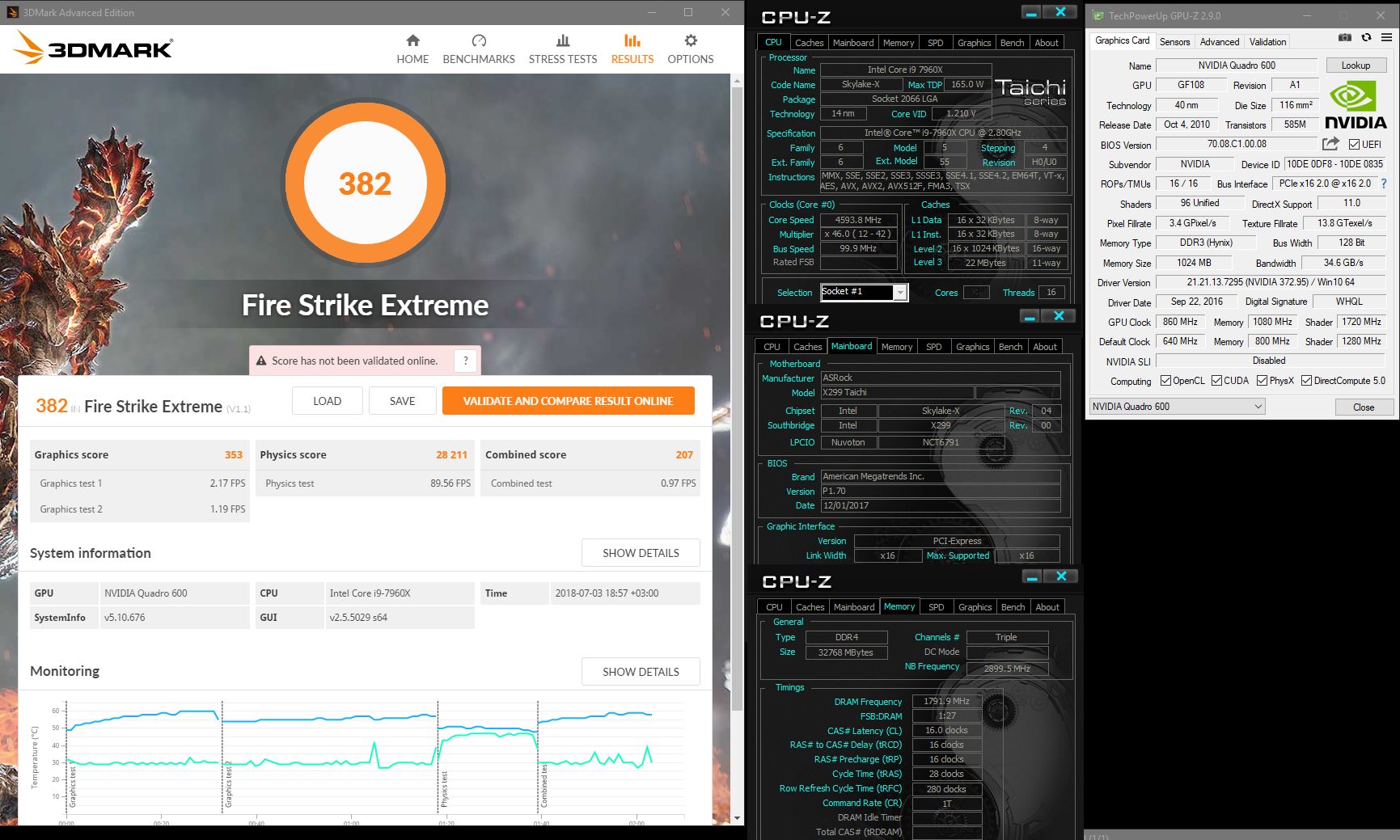The width and height of the screenshot is (1400, 840).
Task: Take a GPU-Z screenshot with camera icon
Action: 1344,37
